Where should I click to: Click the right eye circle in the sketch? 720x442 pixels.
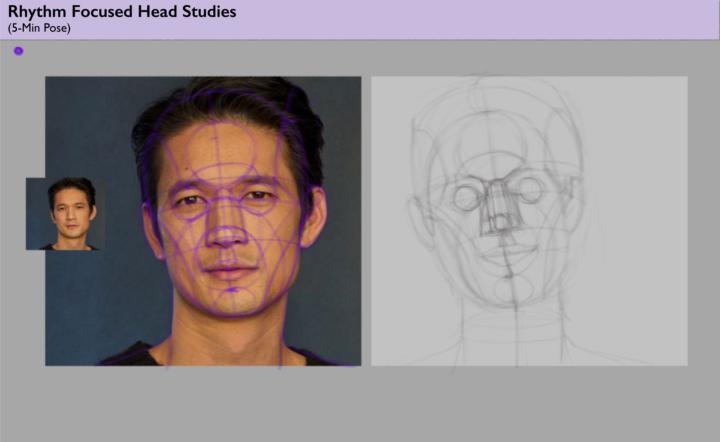pyautogui.click(x=530, y=190)
